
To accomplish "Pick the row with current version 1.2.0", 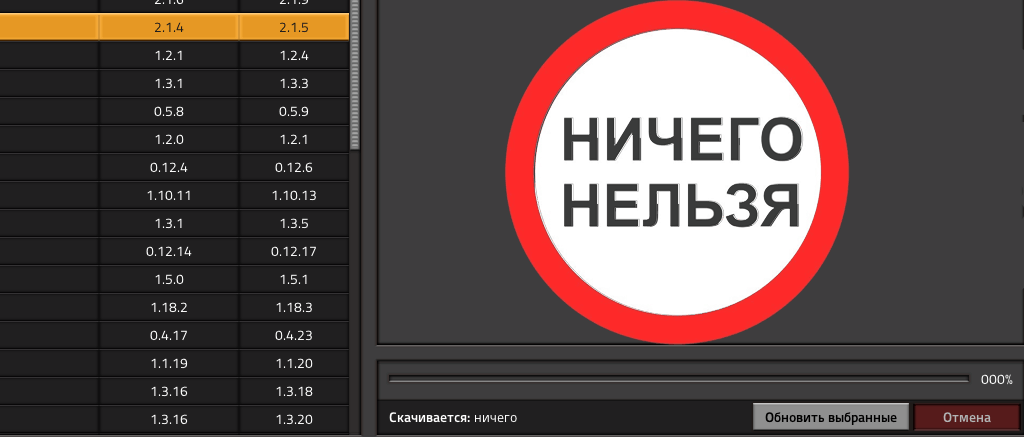I will [168, 139].
